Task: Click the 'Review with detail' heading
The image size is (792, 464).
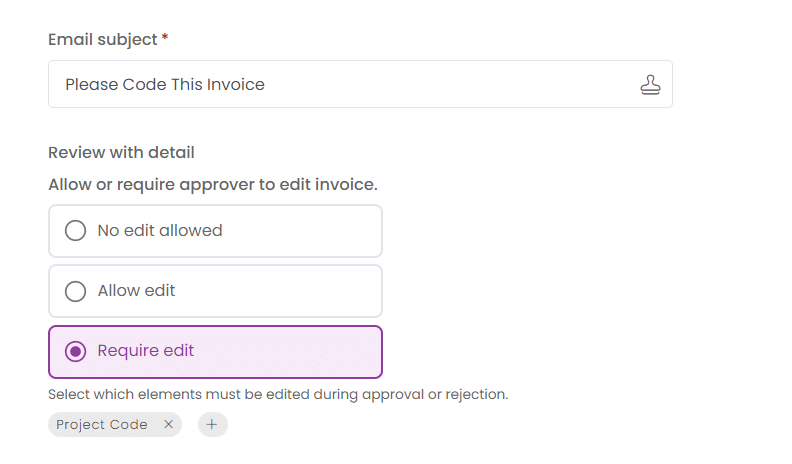Action: 121,152
